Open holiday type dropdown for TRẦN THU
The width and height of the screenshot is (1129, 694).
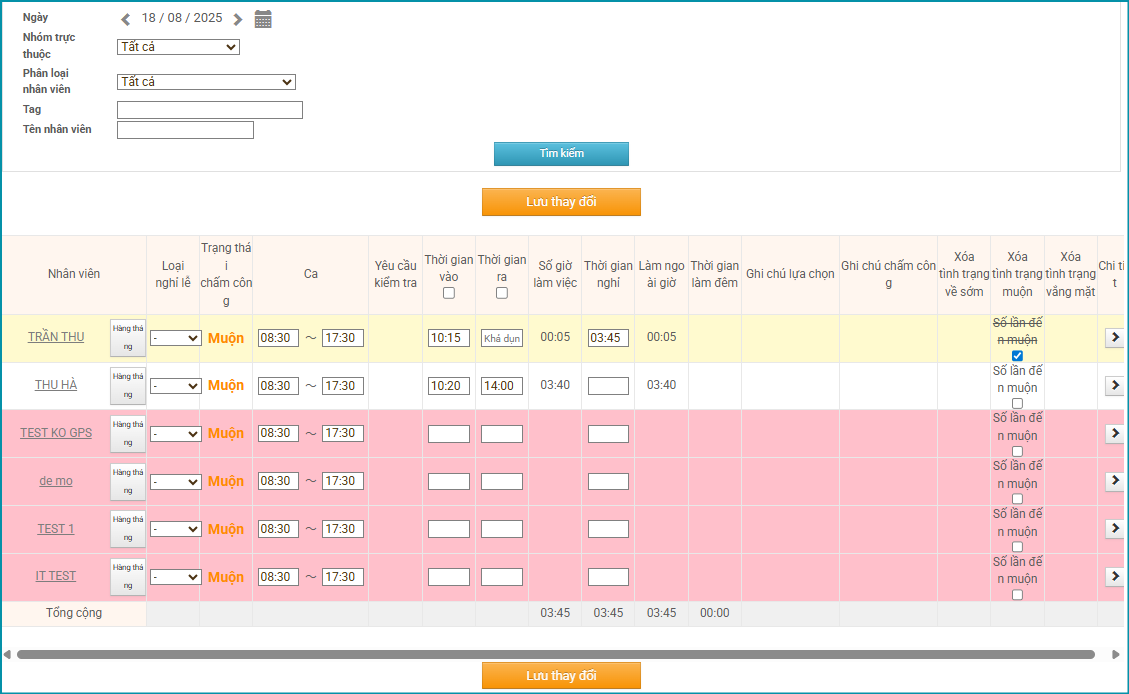click(175, 338)
